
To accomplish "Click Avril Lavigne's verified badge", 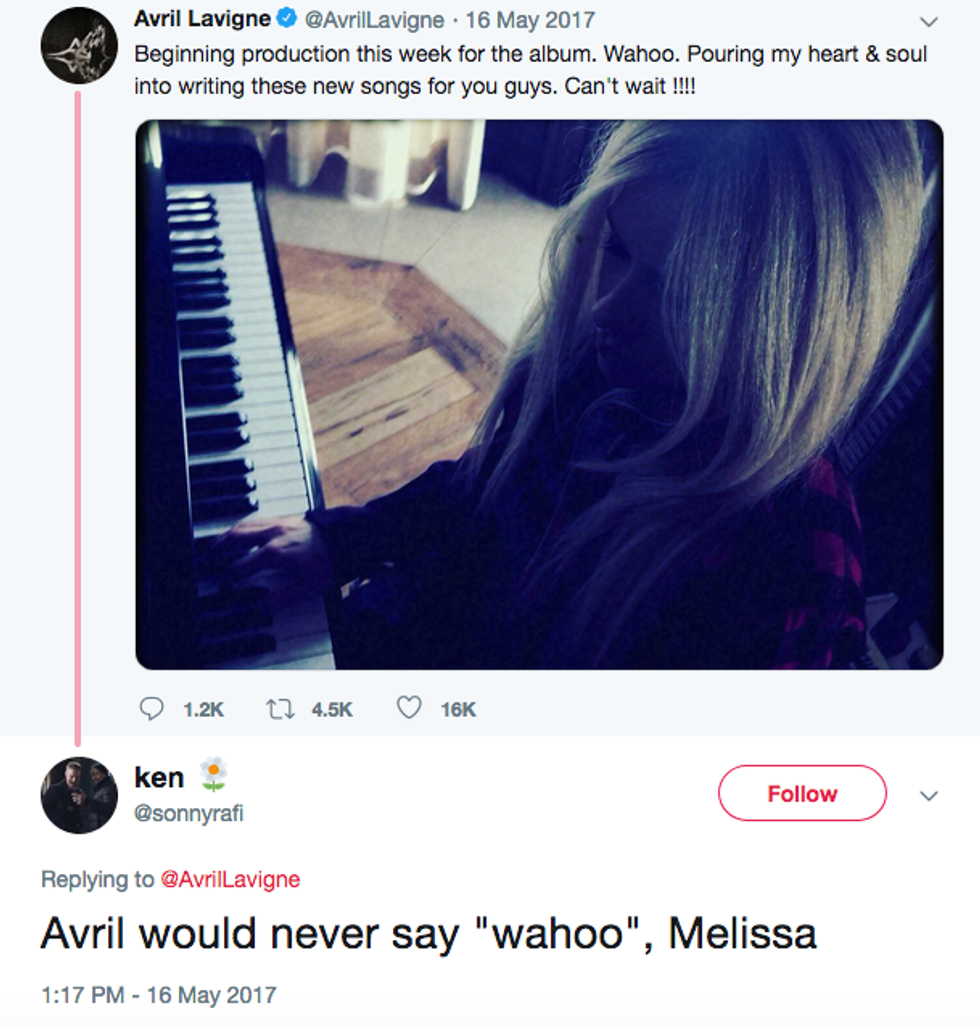I will point(286,19).
